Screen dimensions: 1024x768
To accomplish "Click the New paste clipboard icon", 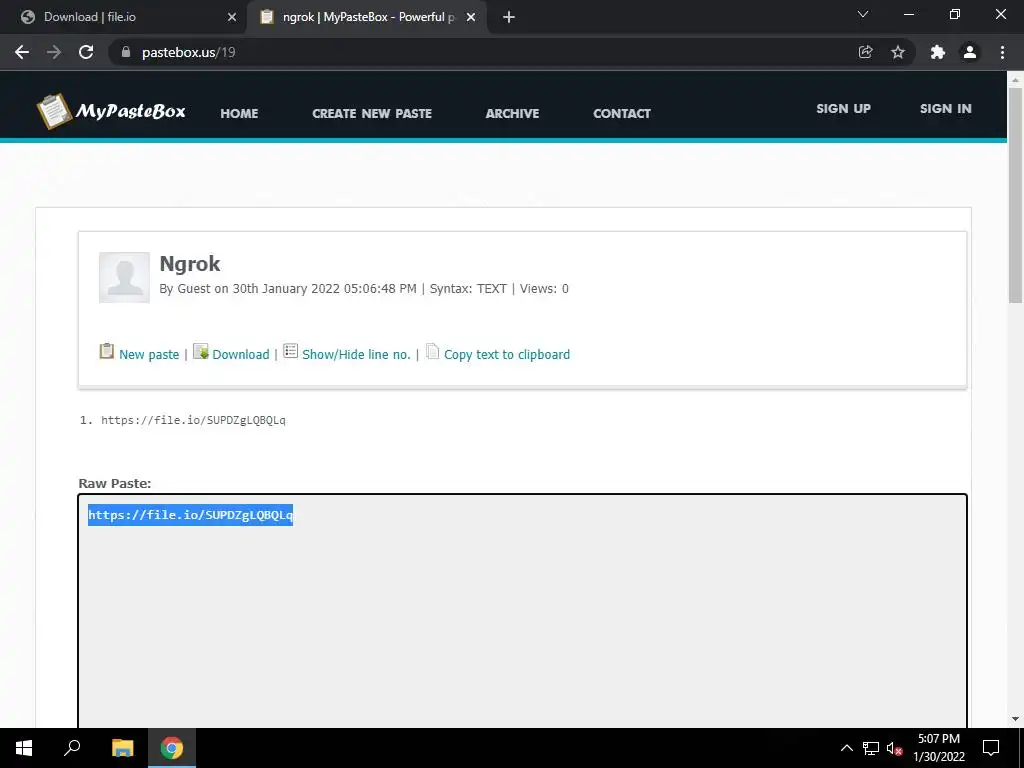I will [x=106, y=351].
